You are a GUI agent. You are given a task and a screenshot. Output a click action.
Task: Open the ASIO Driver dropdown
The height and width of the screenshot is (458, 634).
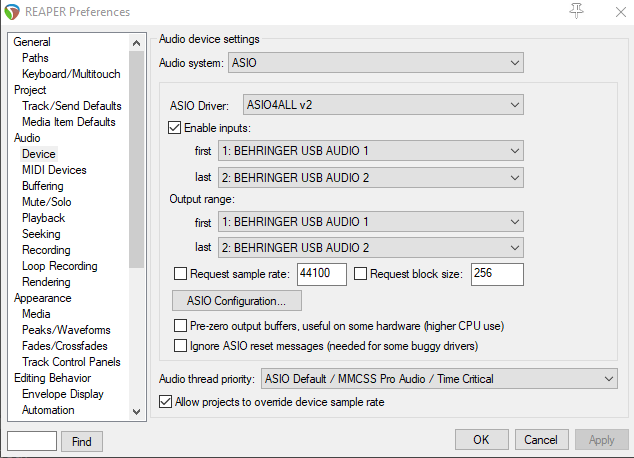click(x=383, y=105)
